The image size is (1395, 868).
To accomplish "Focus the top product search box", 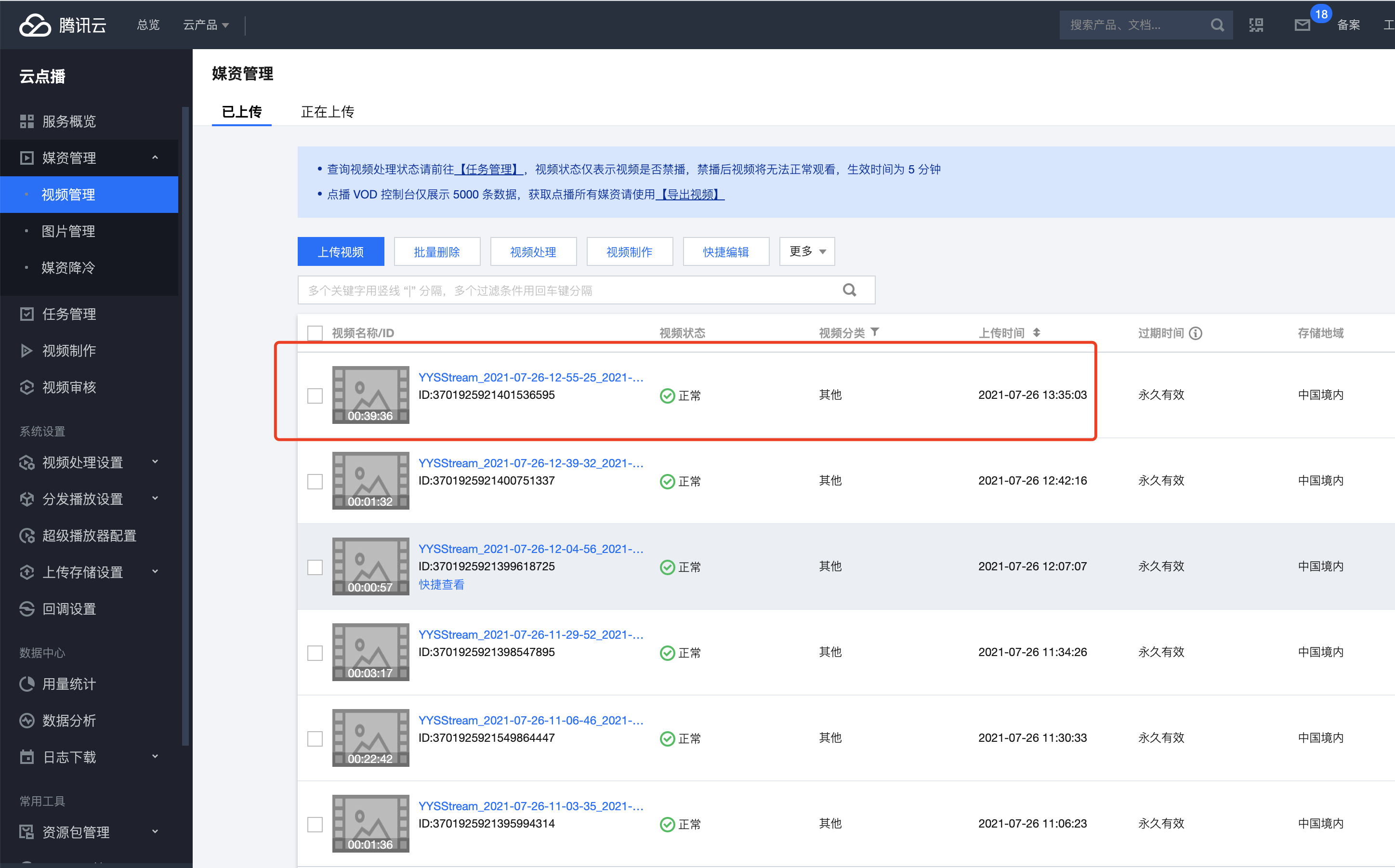I will (x=1145, y=25).
